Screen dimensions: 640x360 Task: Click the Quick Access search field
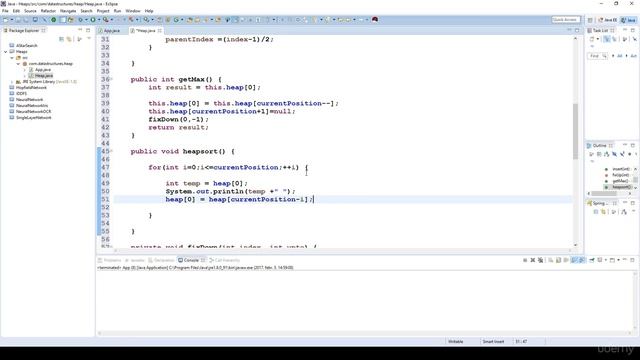click(x=566, y=20)
